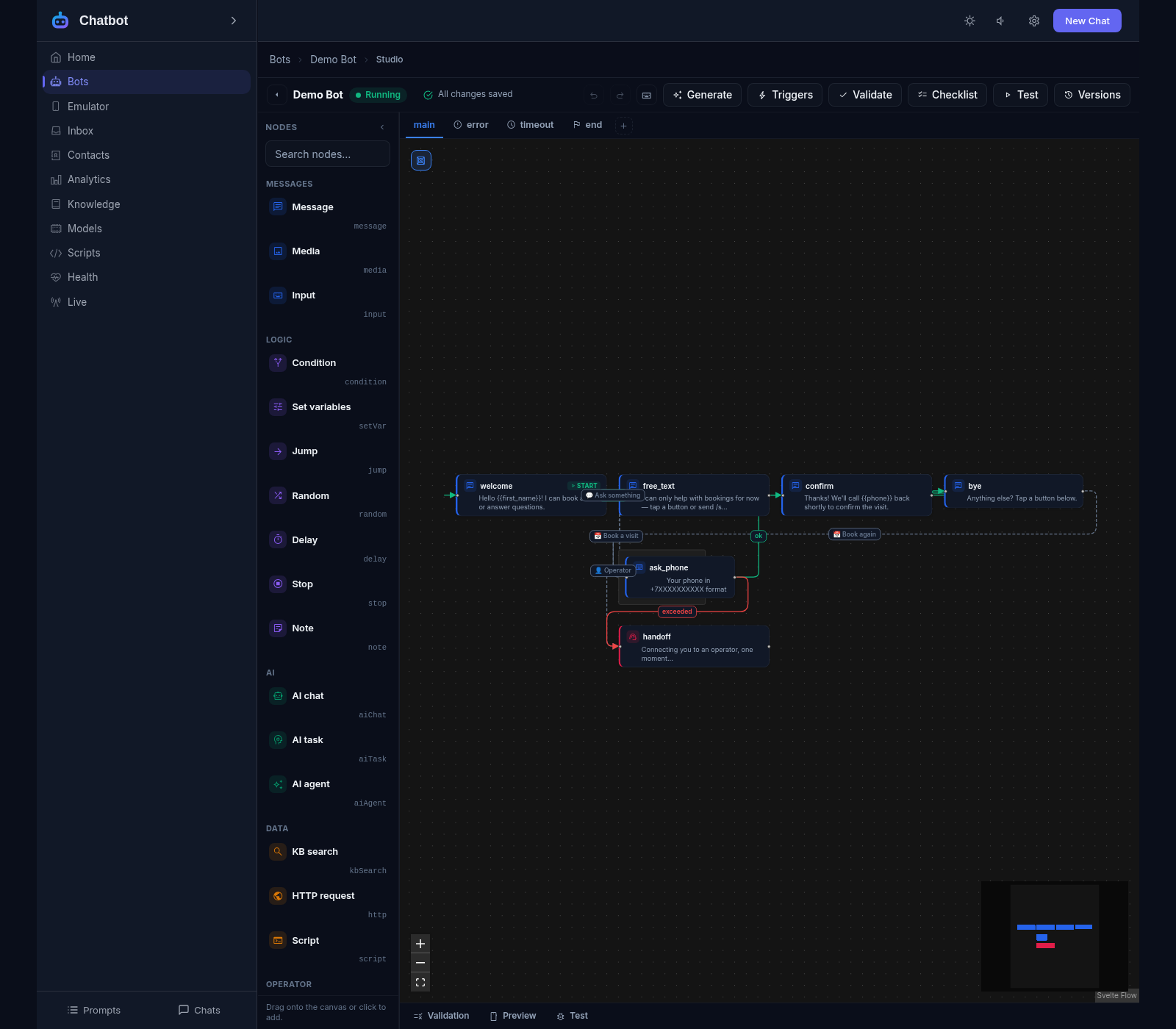1176x1029 pixels.
Task: Expand the Chatbot sidebar chevron
Action: [234, 21]
